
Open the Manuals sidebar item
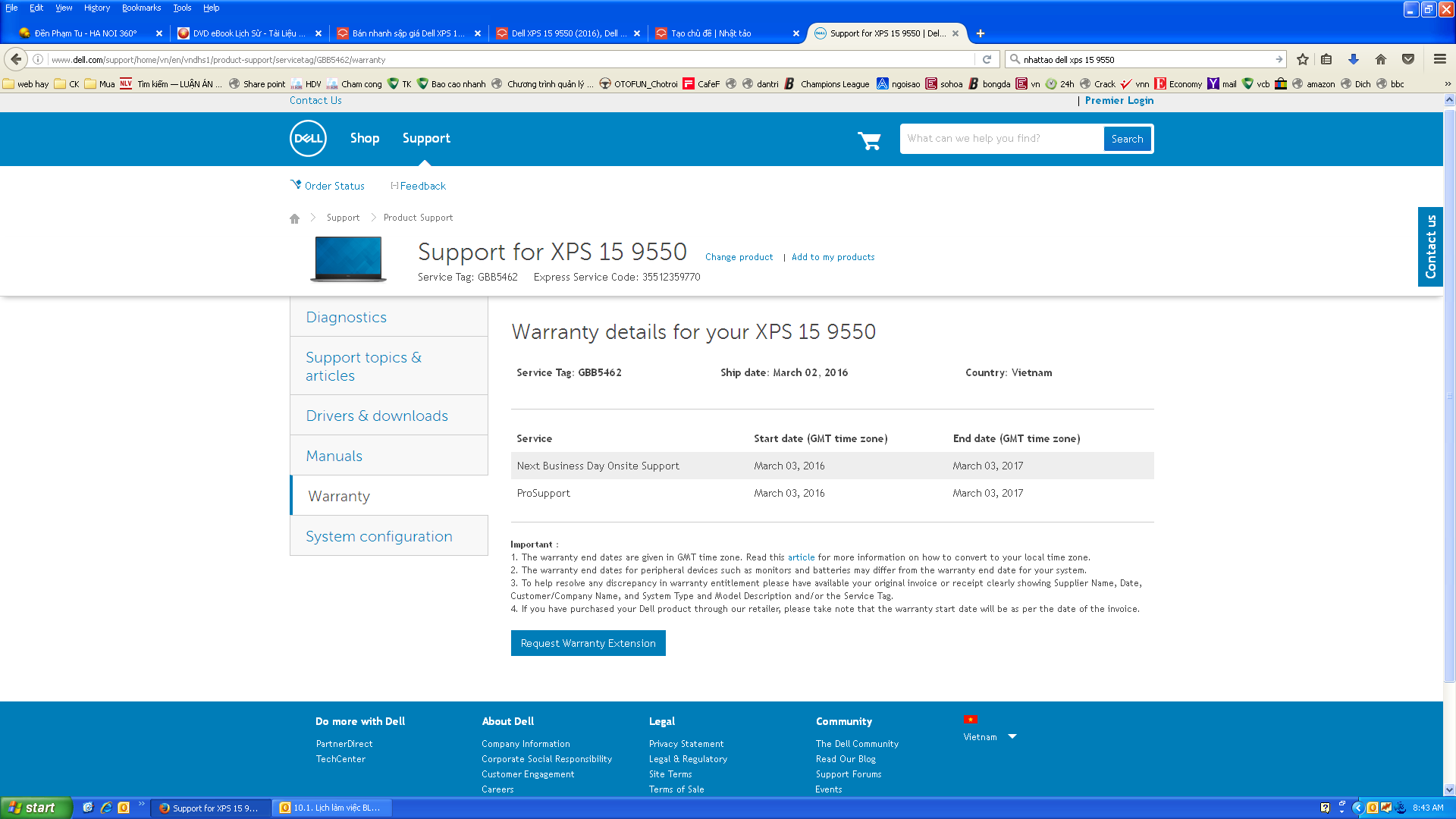click(389, 456)
